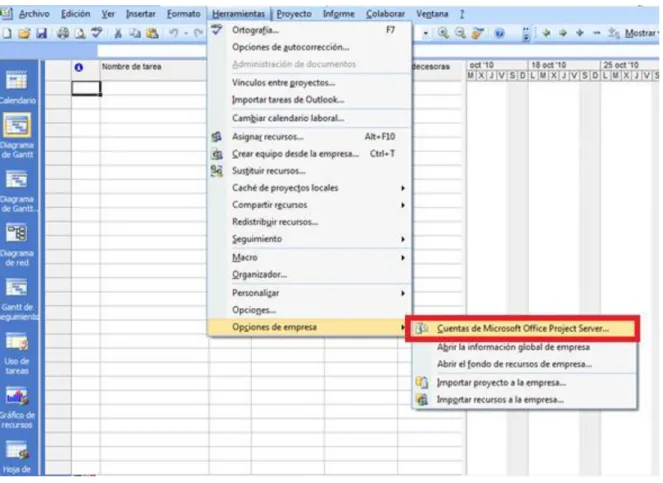Click the Open folder toolbar icon

click(24, 33)
